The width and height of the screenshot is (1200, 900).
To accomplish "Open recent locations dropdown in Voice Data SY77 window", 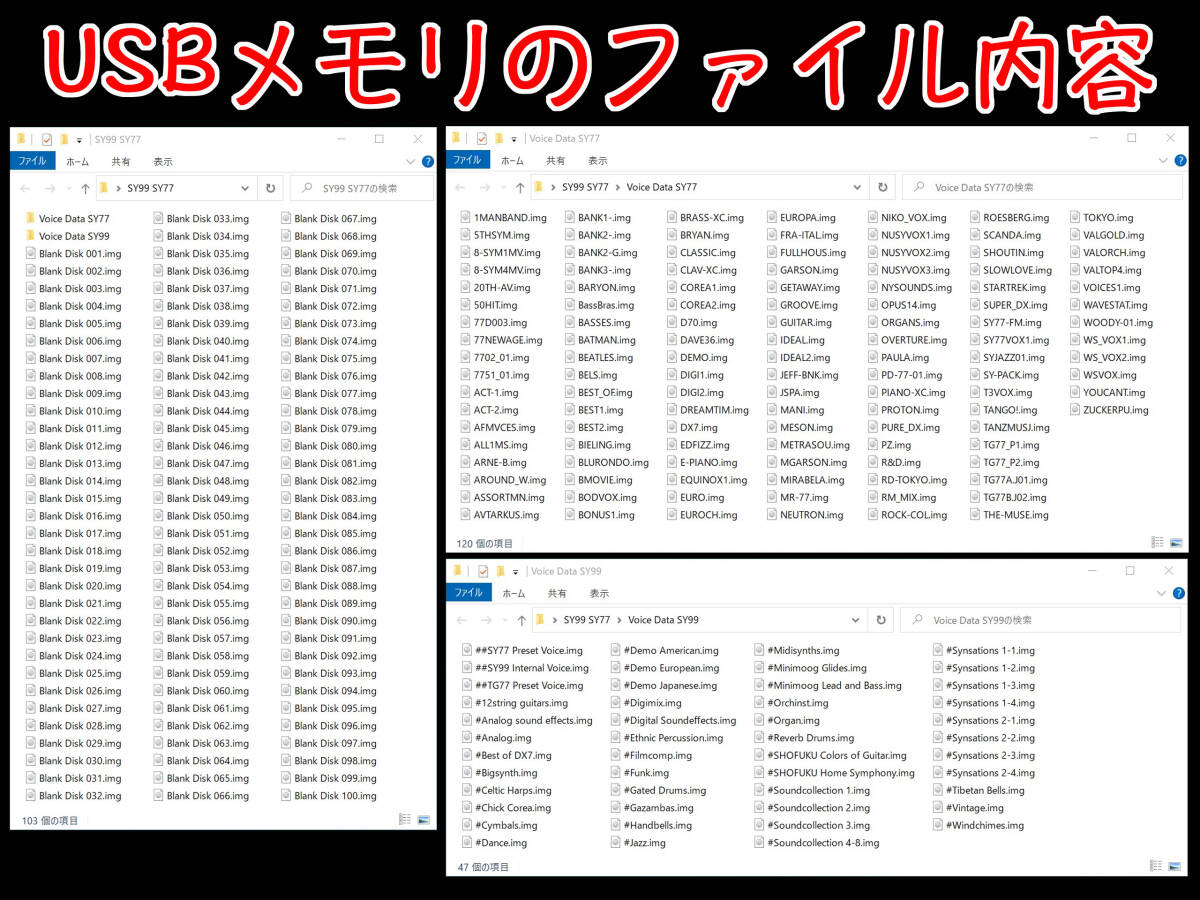I will [503, 187].
